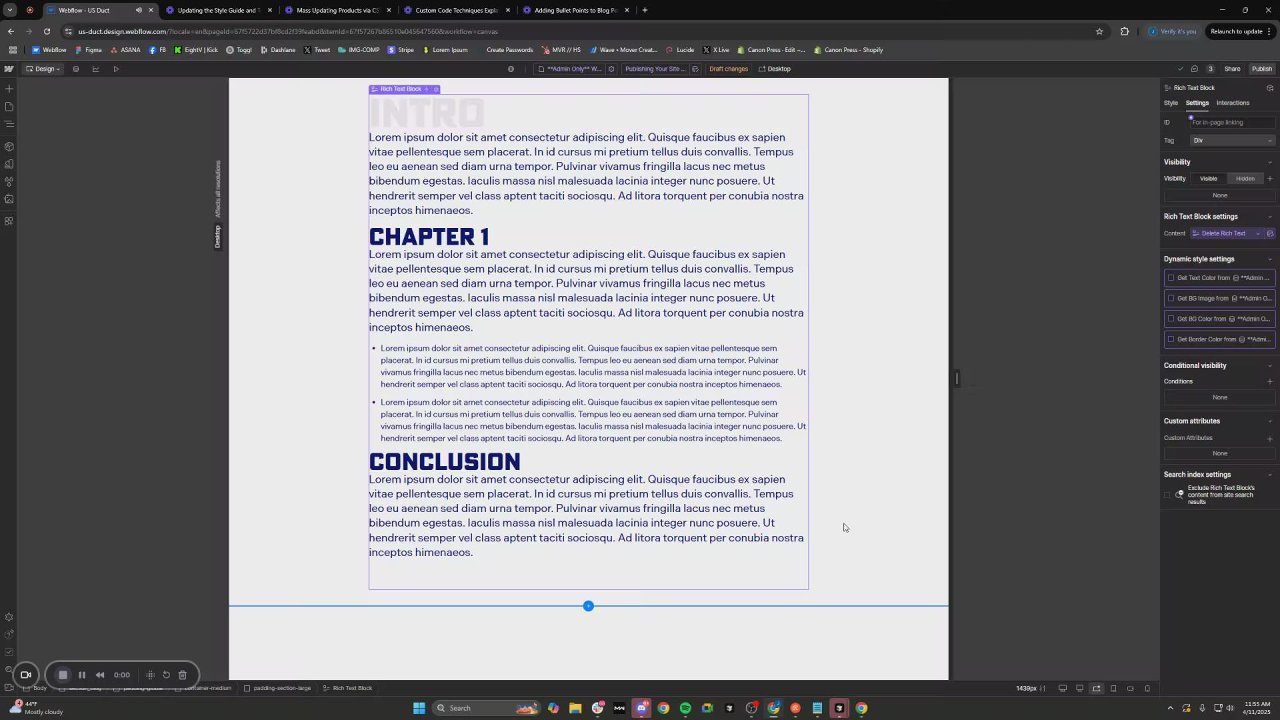Viewport: 1280px width, 720px height.
Task: Click the ID input field
Action: click(1231, 122)
